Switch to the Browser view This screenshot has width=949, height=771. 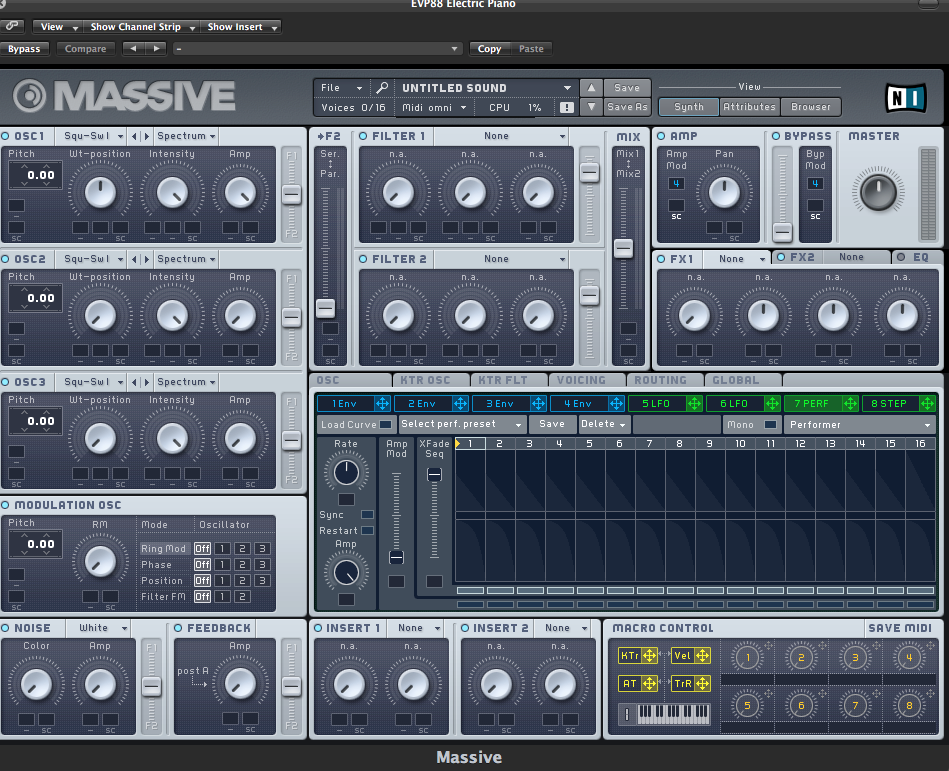tap(810, 107)
